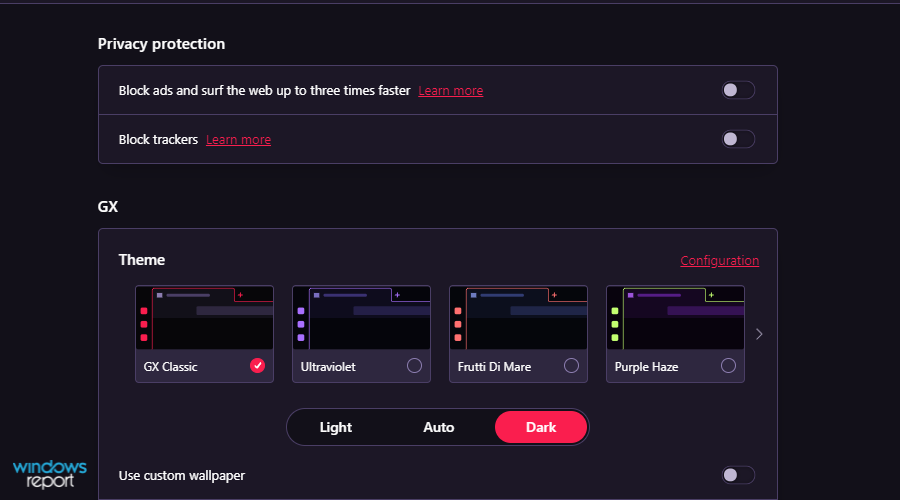
Task: Click the 'Block ads and surf the web' text
Action: click(x=265, y=91)
